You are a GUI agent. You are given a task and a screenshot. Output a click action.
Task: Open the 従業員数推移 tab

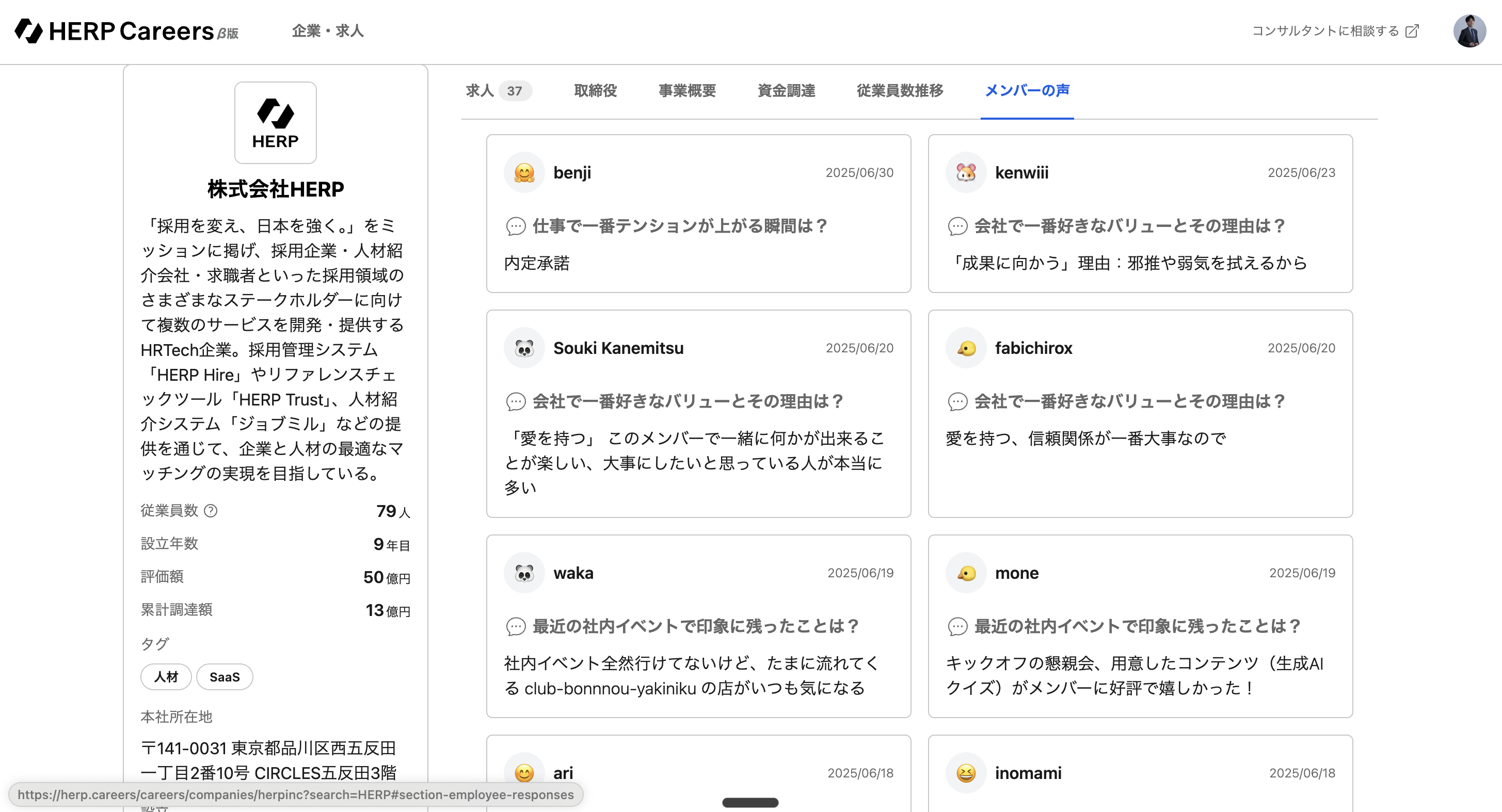(x=899, y=91)
